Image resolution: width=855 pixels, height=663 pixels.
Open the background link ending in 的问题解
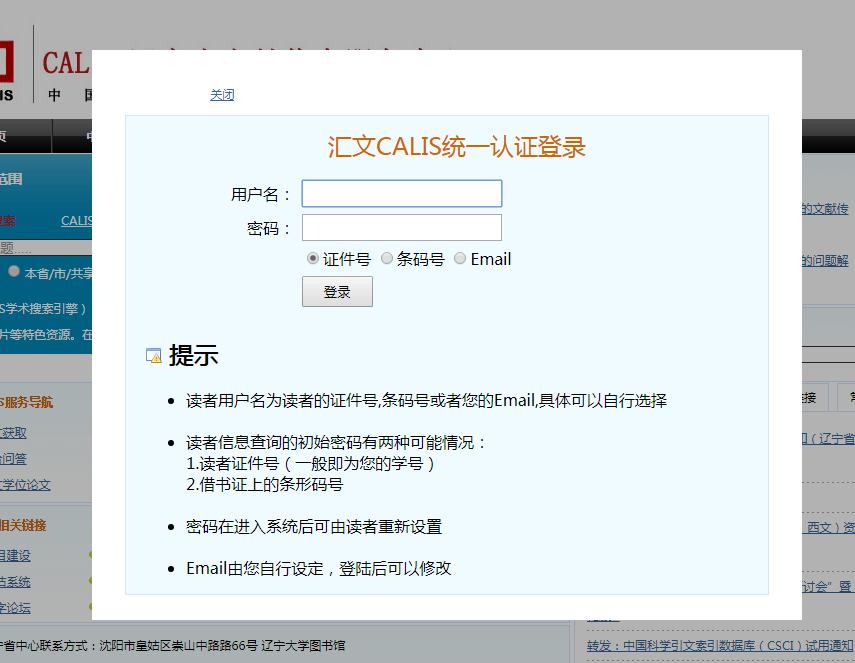(825, 261)
